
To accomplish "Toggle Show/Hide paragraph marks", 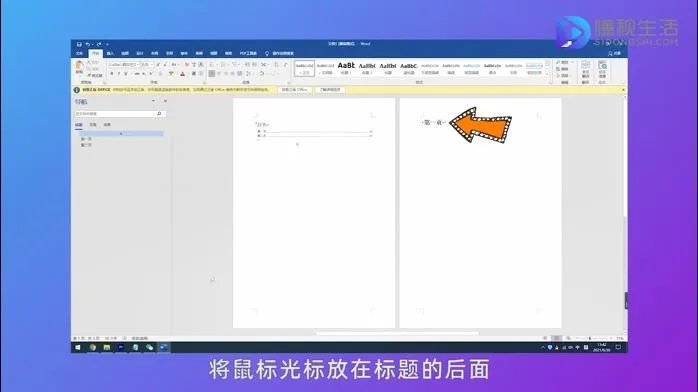I will [x=285, y=65].
